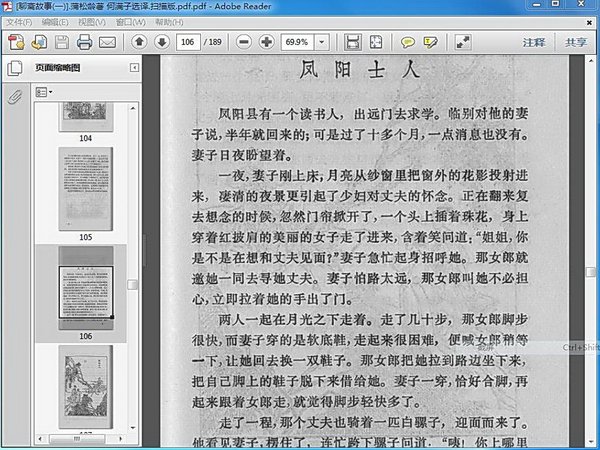This screenshot has width=600, height=450.
Task: Send file via email envelope icon
Action: point(107,42)
